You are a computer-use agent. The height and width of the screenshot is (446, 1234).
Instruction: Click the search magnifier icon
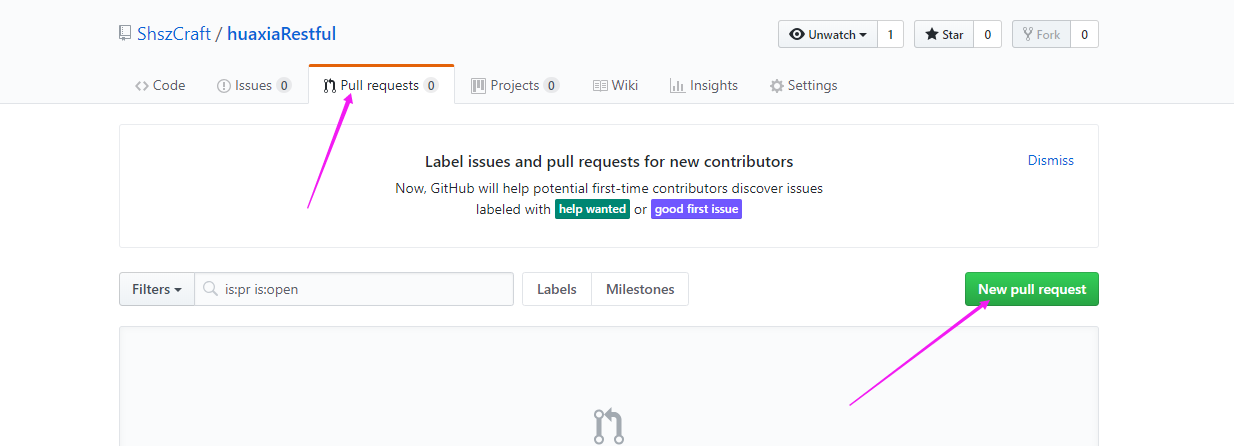210,289
